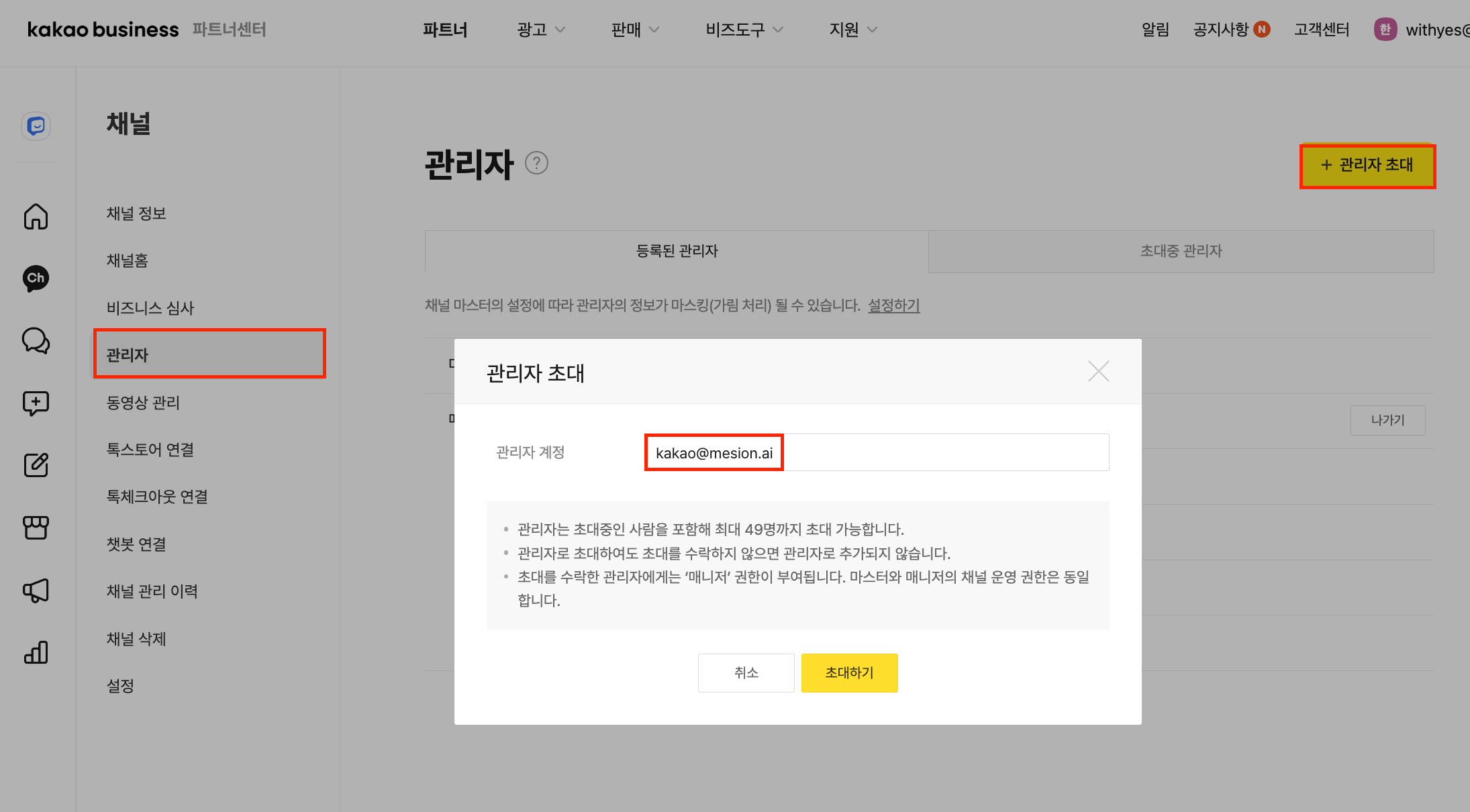This screenshot has width=1470, height=812.
Task: Open the statistics bar chart icon in sidebar
Action: (x=36, y=652)
